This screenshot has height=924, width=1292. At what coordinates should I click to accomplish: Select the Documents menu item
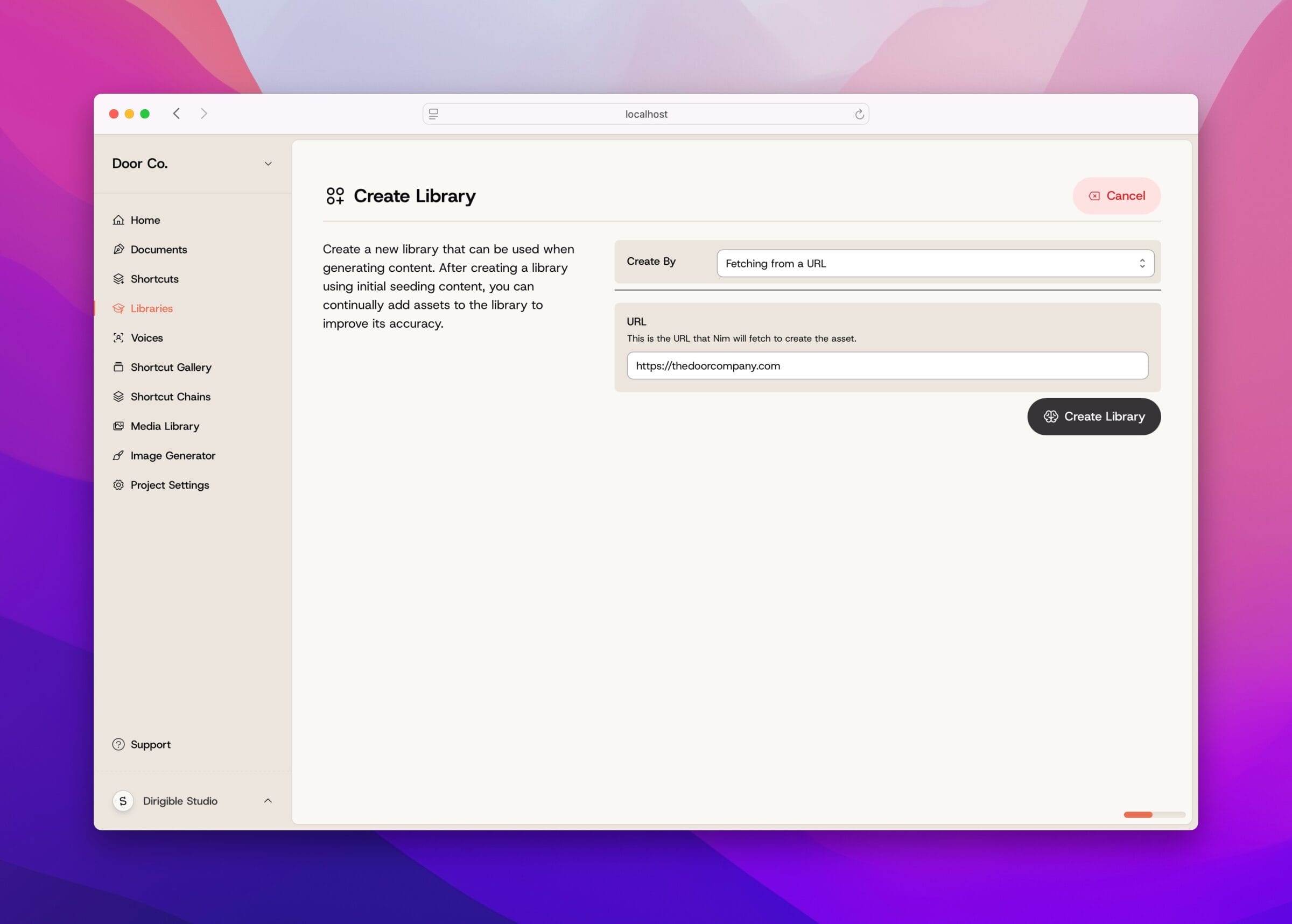tap(159, 248)
